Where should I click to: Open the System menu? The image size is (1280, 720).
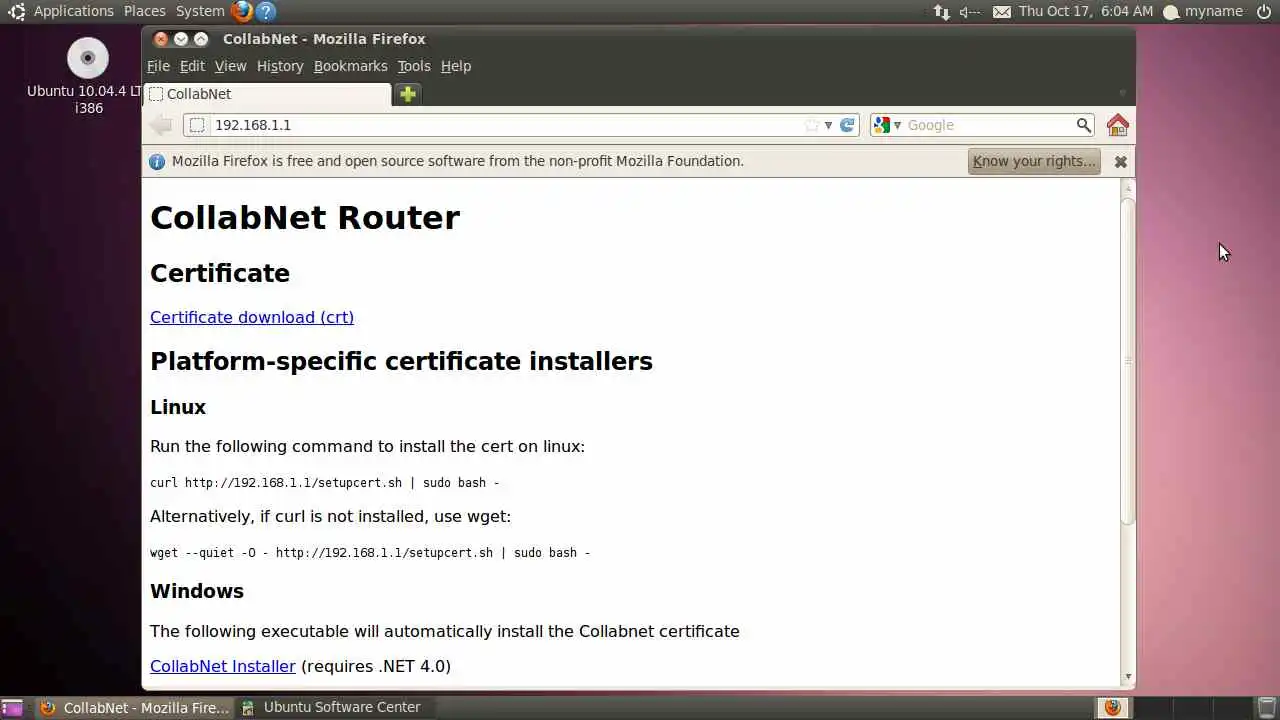tap(200, 11)
